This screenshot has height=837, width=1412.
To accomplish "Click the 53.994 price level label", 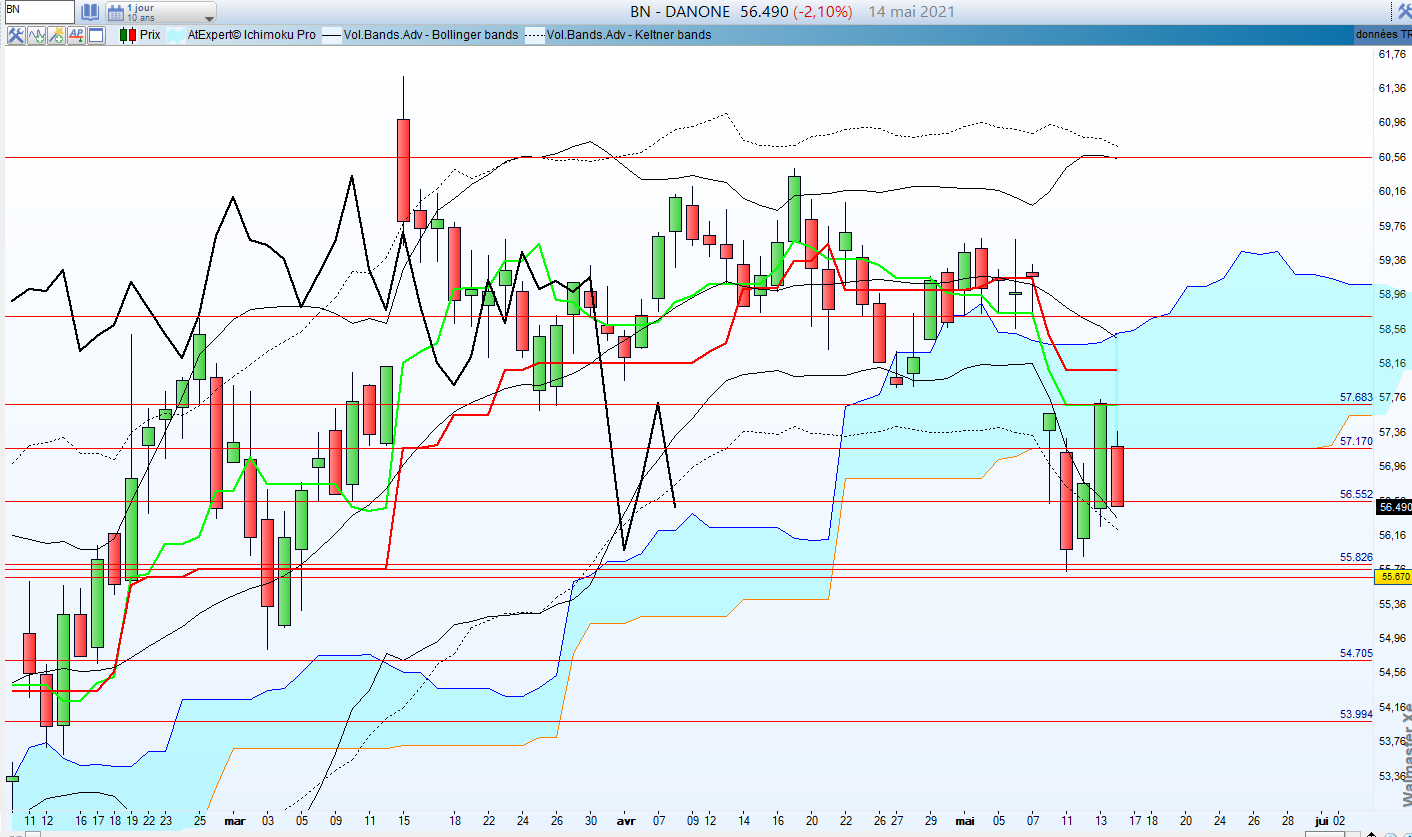I will [1356, 714].
